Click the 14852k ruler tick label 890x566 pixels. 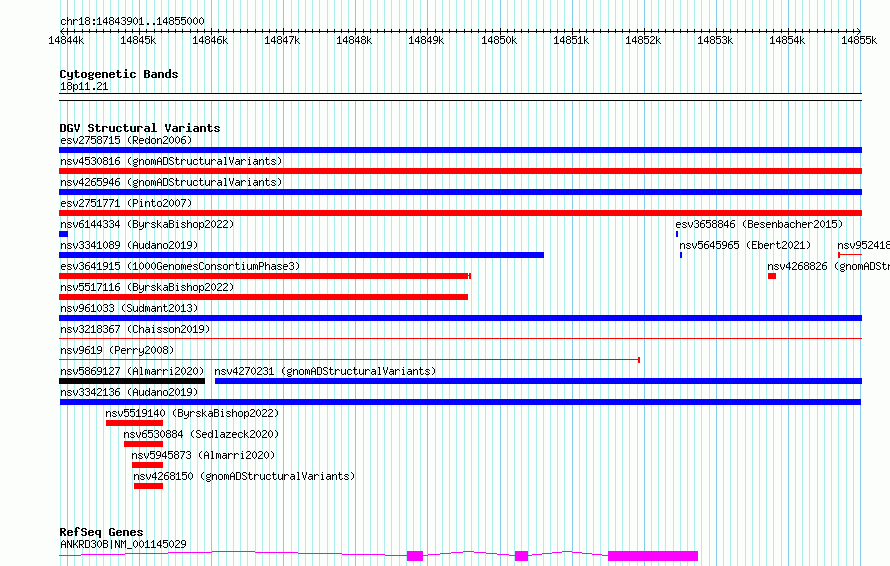pos(643,40)
